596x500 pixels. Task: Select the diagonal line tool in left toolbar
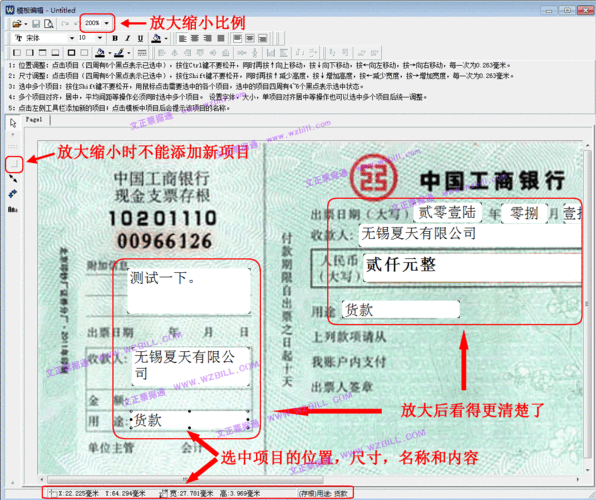[13, 179]
